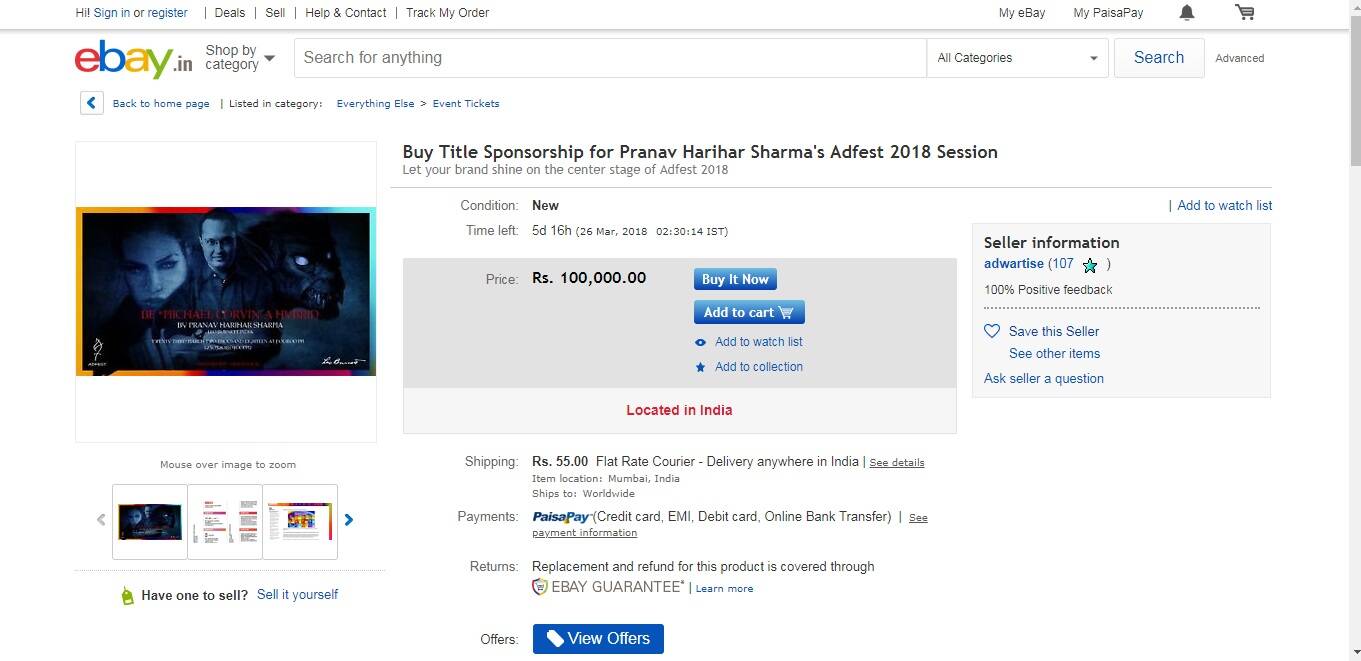The height and width of the screenshot is (661, 1361).
Task: Click the heart icon to save seller
Action: coord(992,331)
